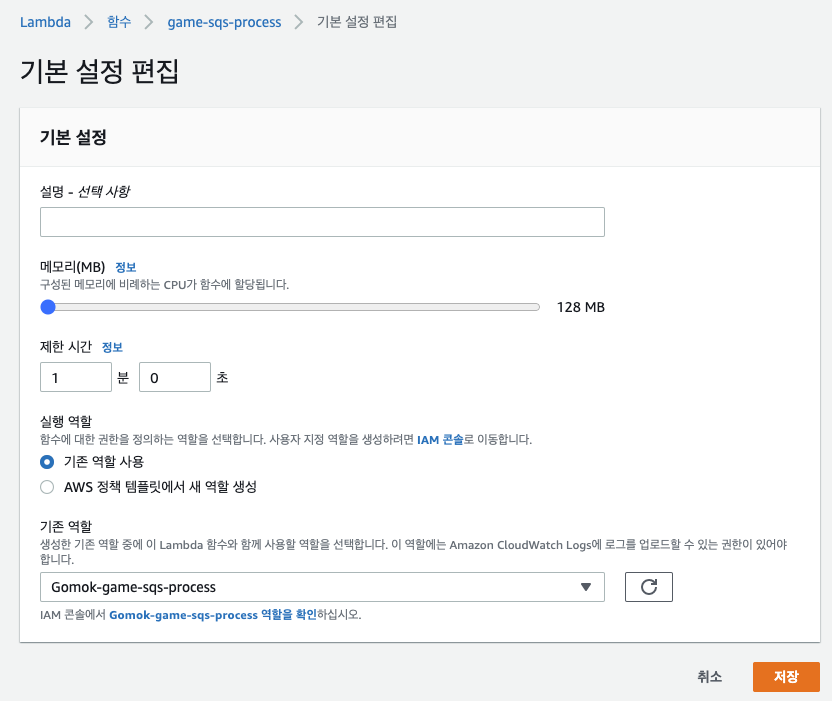Navigate to game-sqs-process breadcrumb
Screen dimensions: 832x701
click(x=224, y=22)
